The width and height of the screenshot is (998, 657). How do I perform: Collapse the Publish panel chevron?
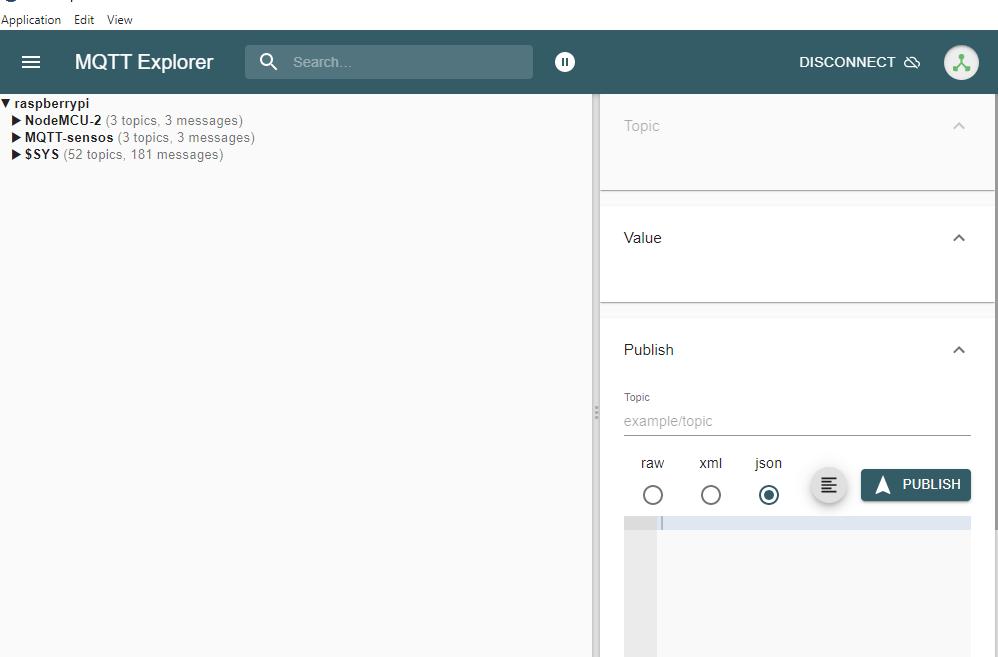click(x=959, y=350)
